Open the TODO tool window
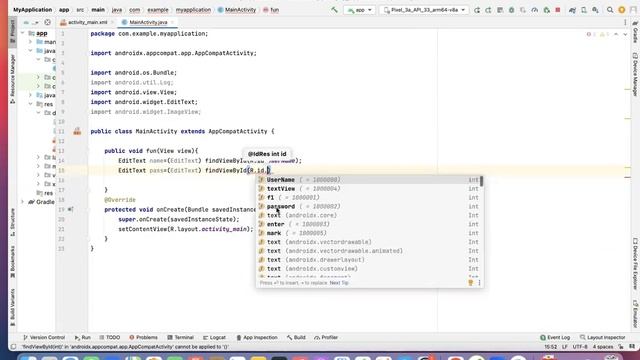The height and width of the screenshot is (360, 640). (x=109, y=338)
